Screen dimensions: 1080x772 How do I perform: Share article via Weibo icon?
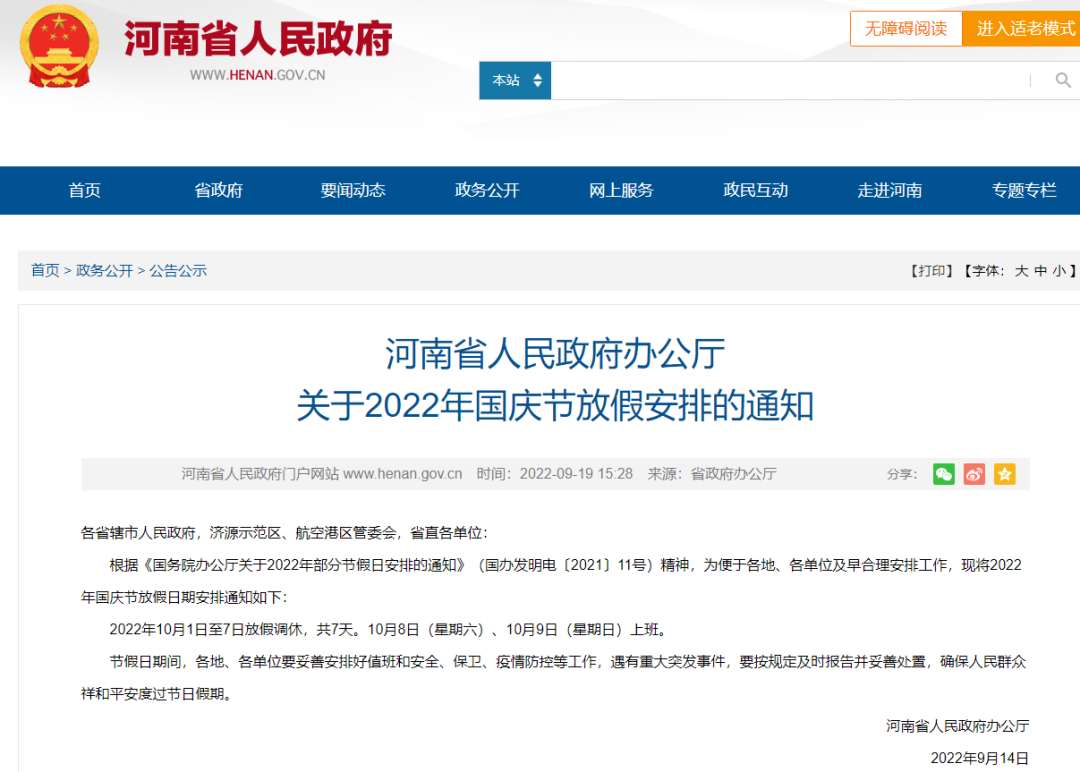(974, 474)
